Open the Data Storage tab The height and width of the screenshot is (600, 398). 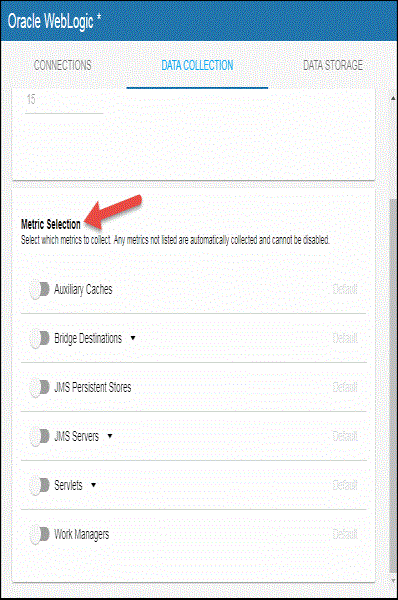coord(333,65)
